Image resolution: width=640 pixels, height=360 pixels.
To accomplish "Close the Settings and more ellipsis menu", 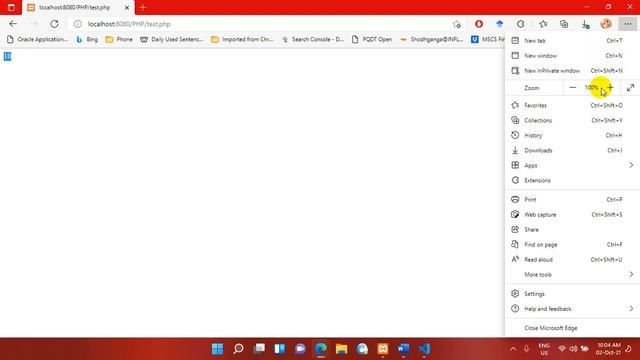I will click(627, 24).
